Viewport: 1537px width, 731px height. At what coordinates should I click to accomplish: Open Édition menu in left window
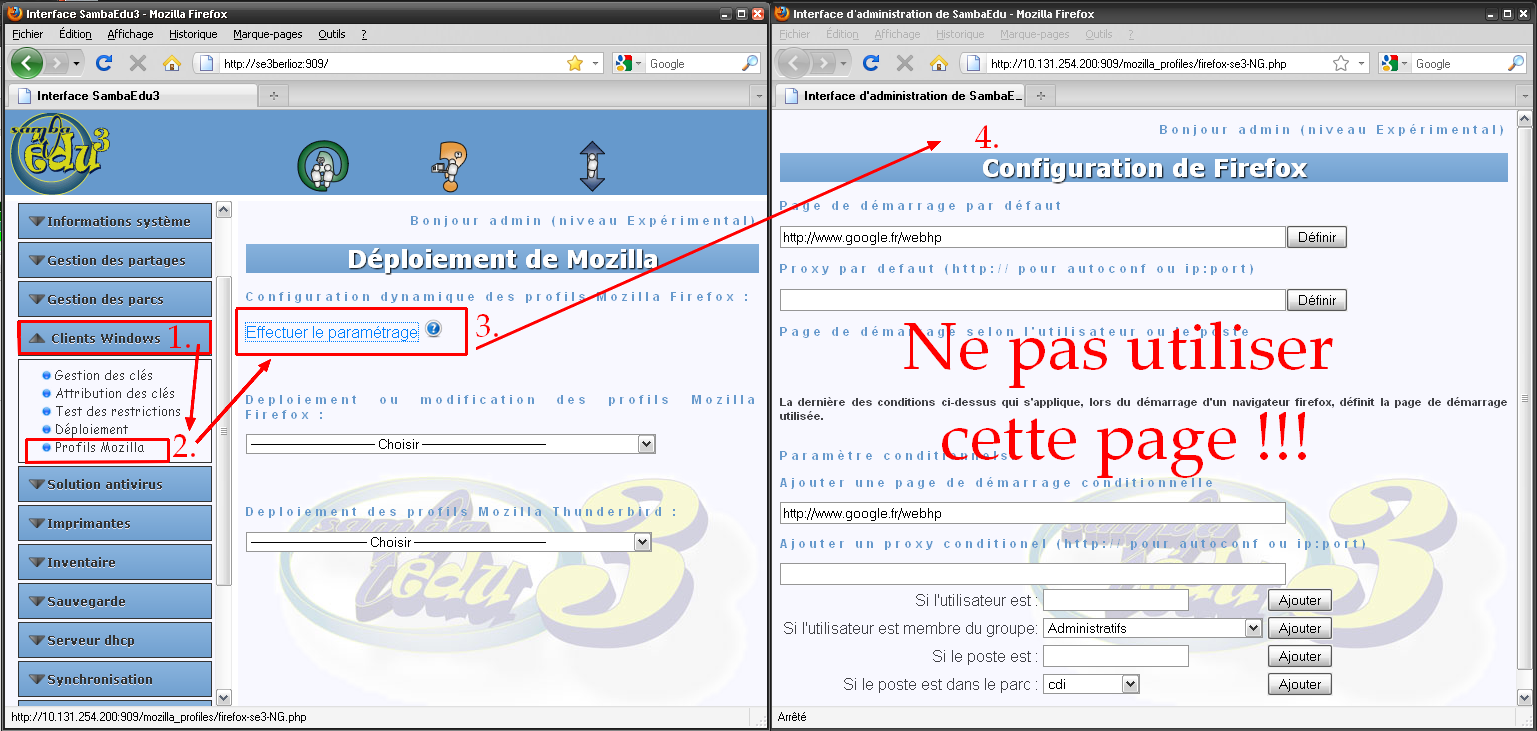(x=75, y=34)
